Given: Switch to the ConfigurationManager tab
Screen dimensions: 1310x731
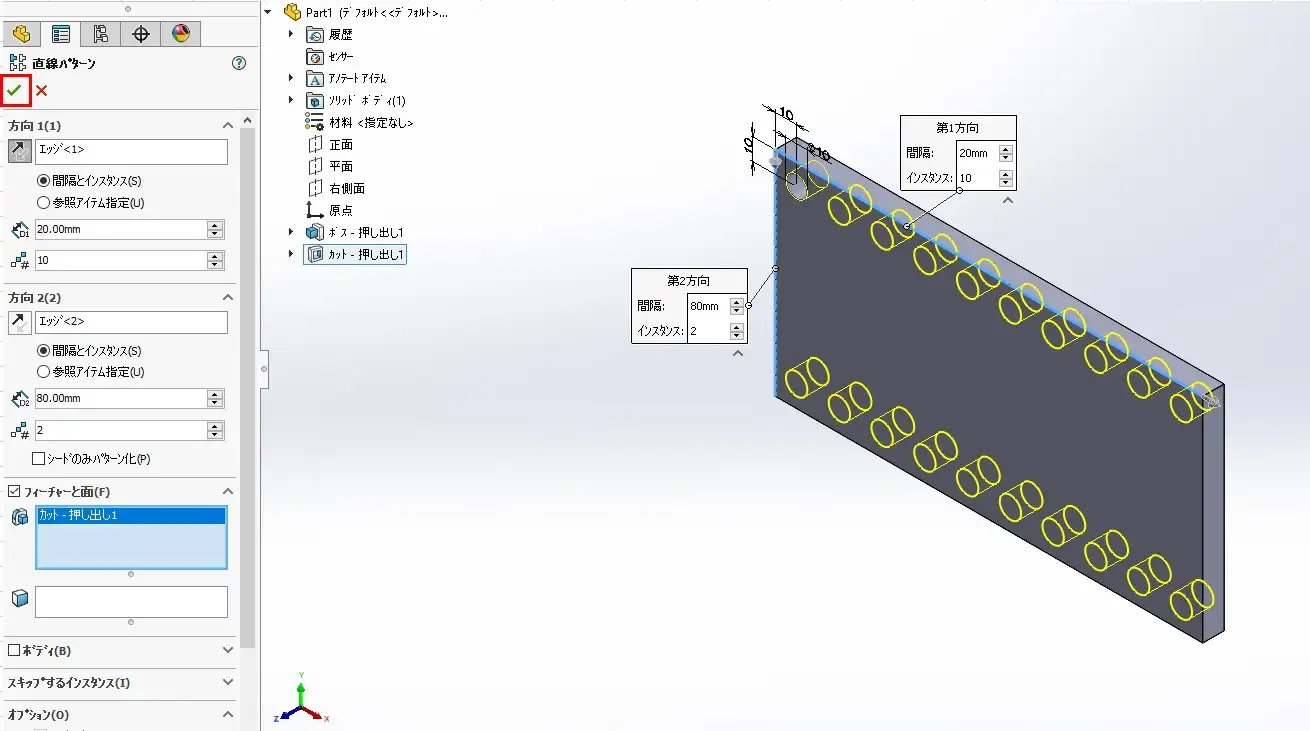Looking at the screenshot, I should coord(100,34).
